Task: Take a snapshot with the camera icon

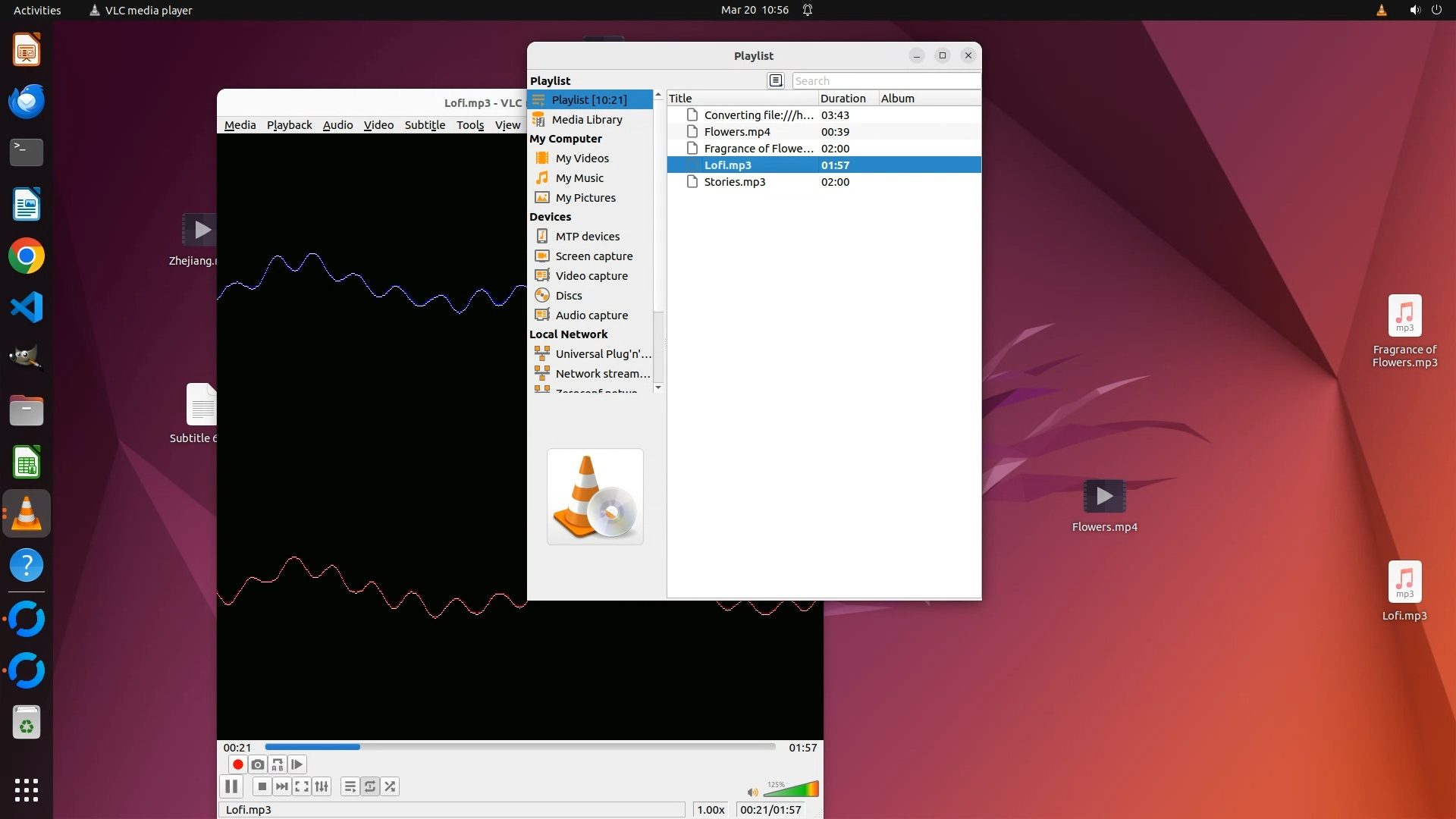Action: (x=258, y=764)
